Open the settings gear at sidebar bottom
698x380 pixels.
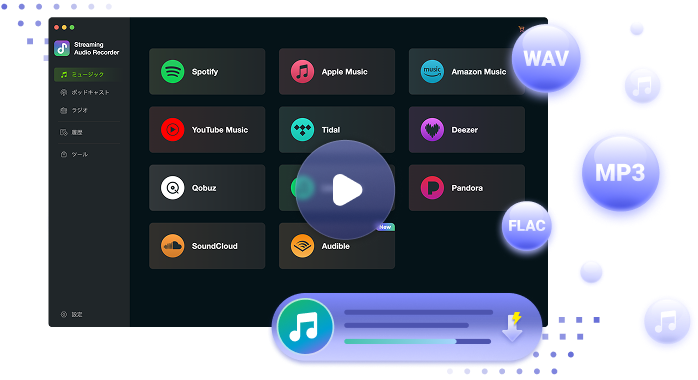pyautogui.click(x=64, y=314)
